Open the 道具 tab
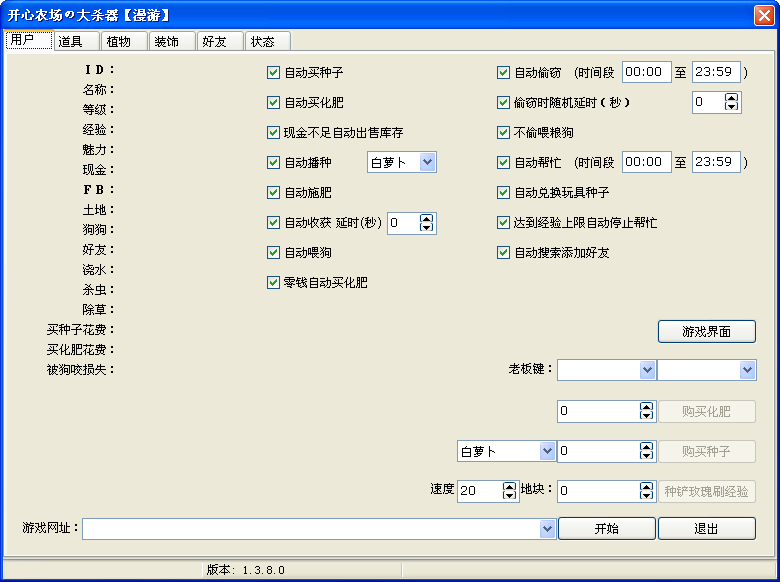The height and width of the screenshot is (582, 780). [76, 41]
